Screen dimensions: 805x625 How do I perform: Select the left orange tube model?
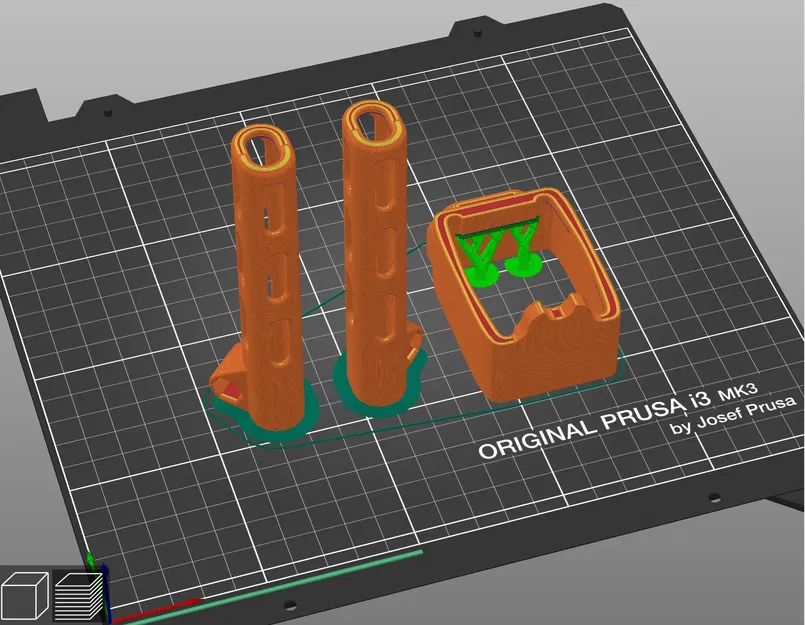coord(265,277)
